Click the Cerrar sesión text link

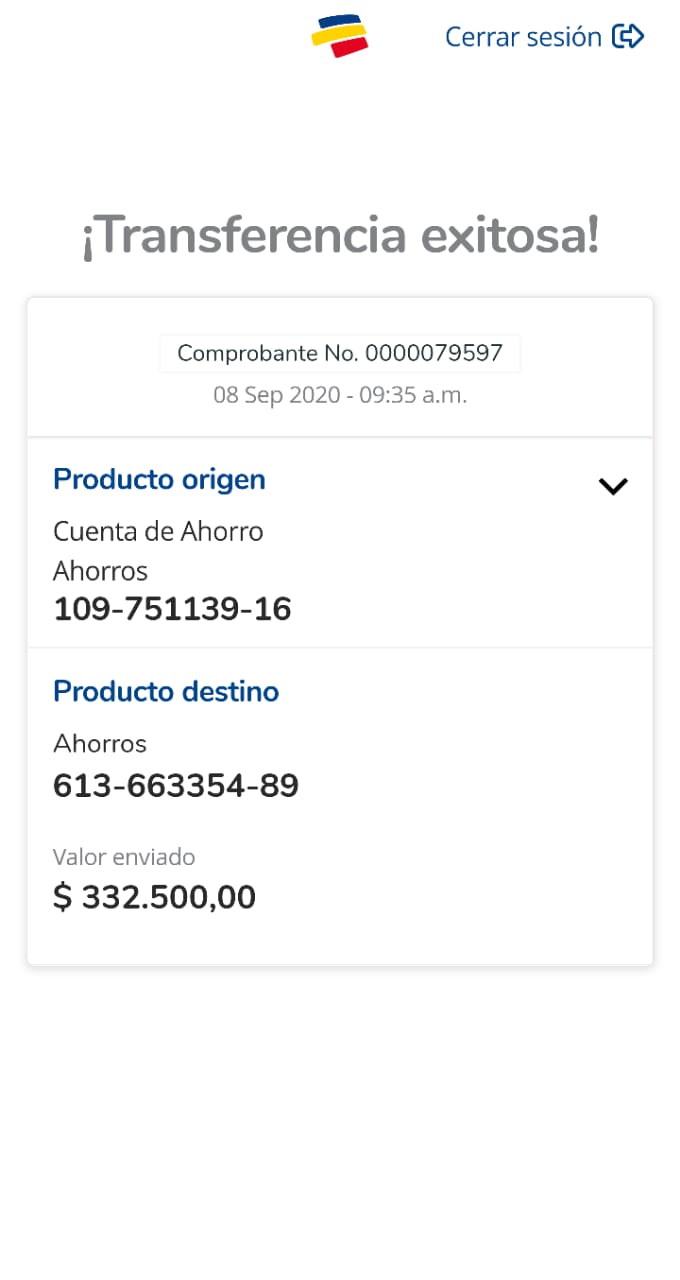click(523, 37)
